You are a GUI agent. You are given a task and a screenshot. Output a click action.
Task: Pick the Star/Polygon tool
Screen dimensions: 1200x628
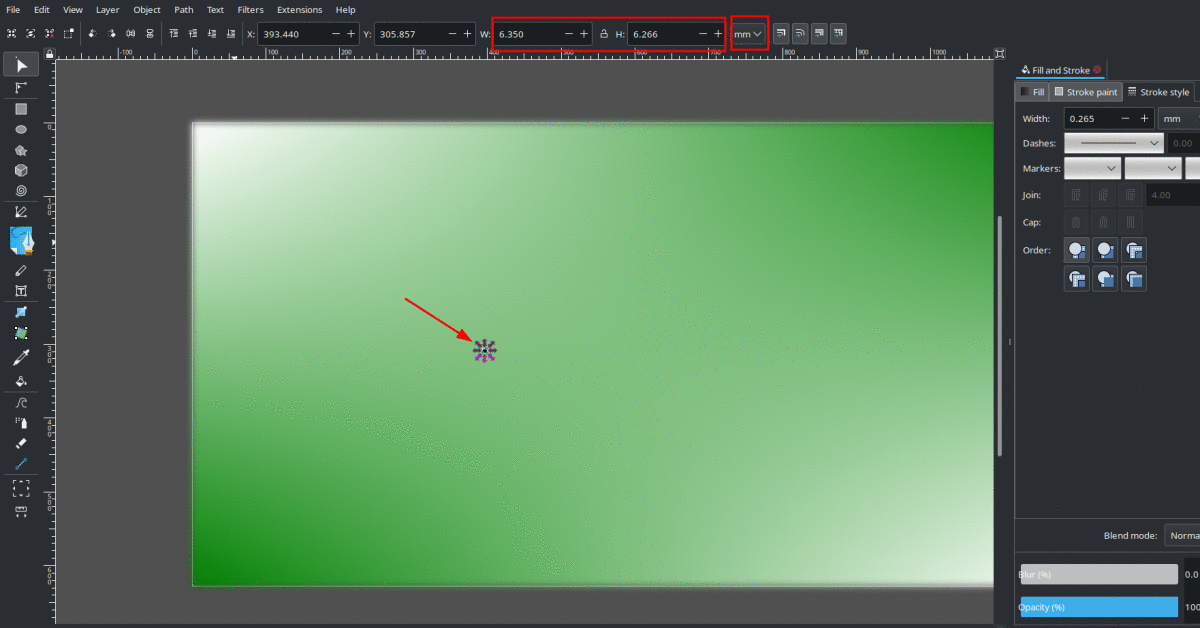pos(21,150)
